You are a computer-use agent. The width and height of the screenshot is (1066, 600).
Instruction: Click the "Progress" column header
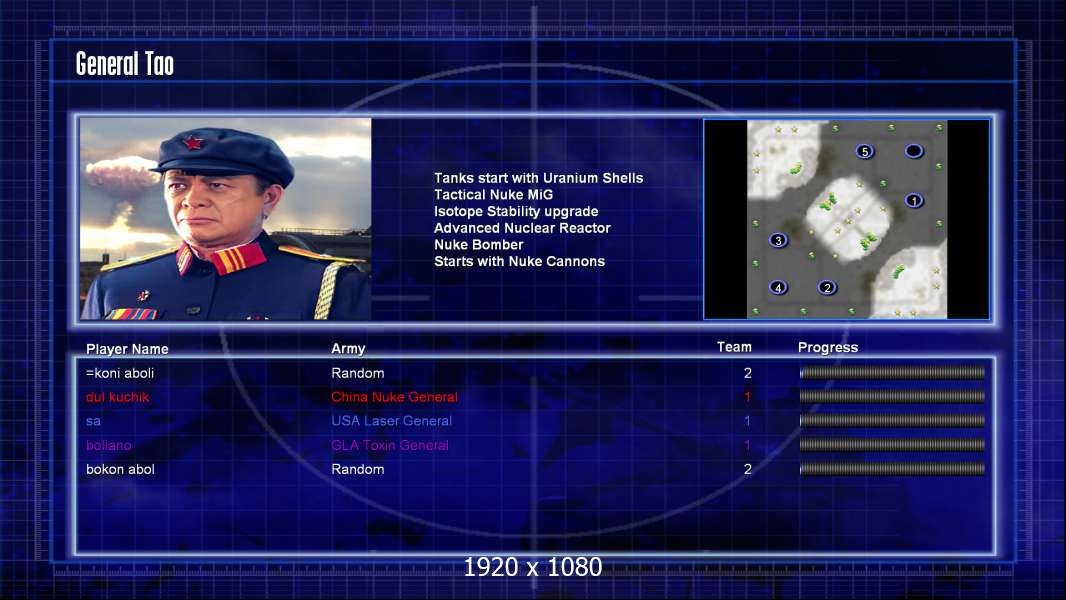tap(828, 348)
